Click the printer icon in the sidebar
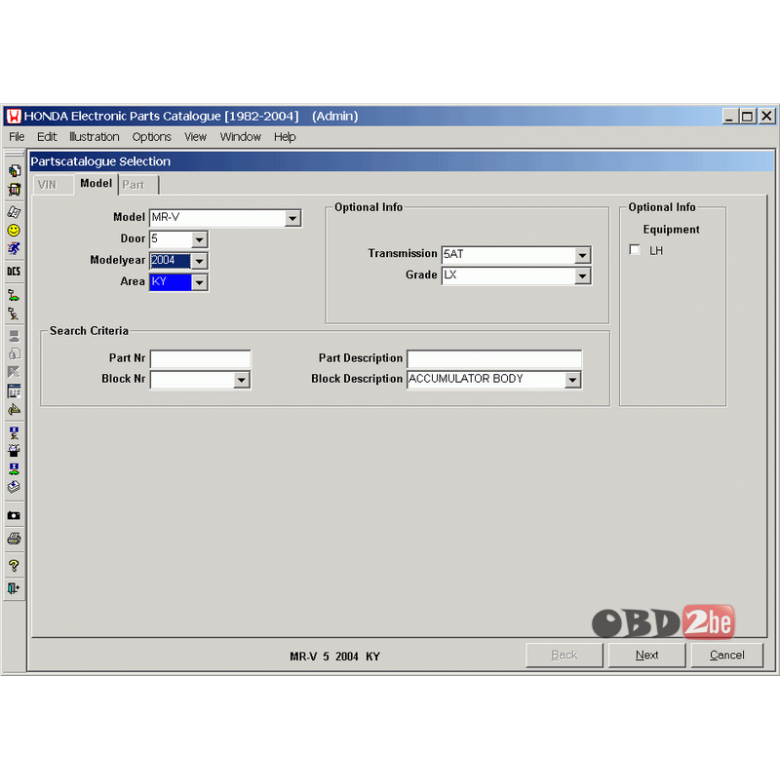Viewport: 780px width, 780px height. (14, 539)
